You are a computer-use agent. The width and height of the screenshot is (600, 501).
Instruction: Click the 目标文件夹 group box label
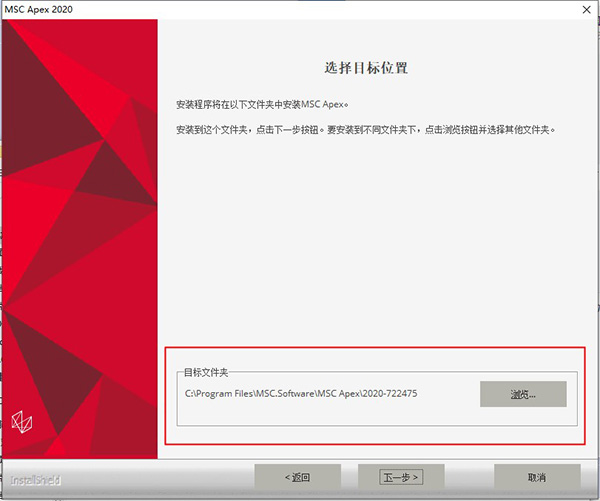206,372
